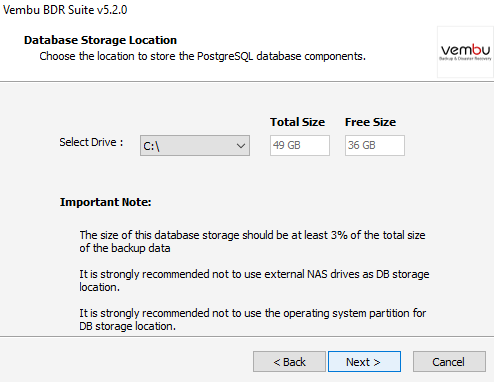Screen dimensions: 494x382
Task: Abort the installer with Cancel
Action: (x=449, y=362)
